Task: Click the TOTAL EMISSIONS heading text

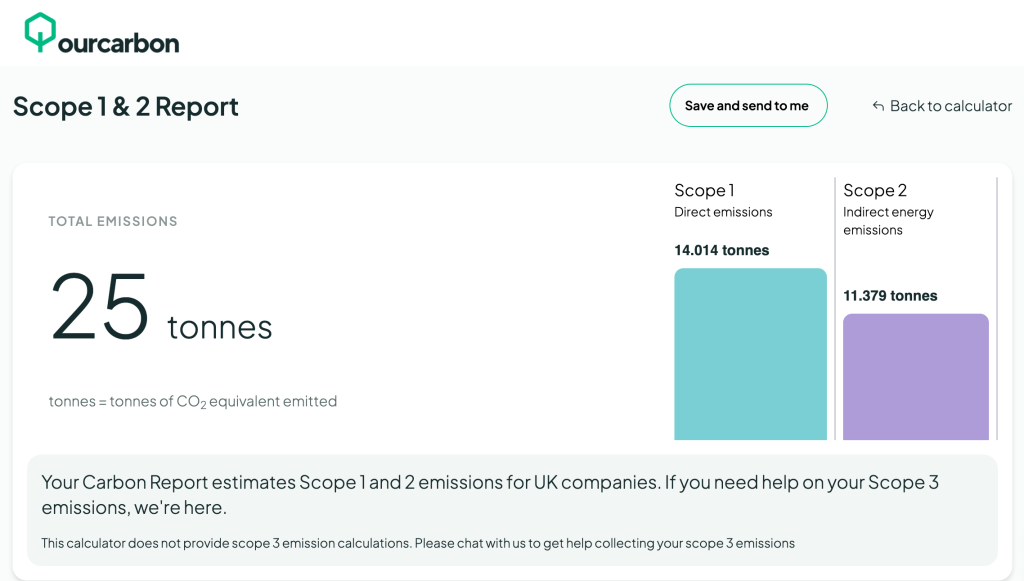Action: pyautogui.click(x=113, y=221)
